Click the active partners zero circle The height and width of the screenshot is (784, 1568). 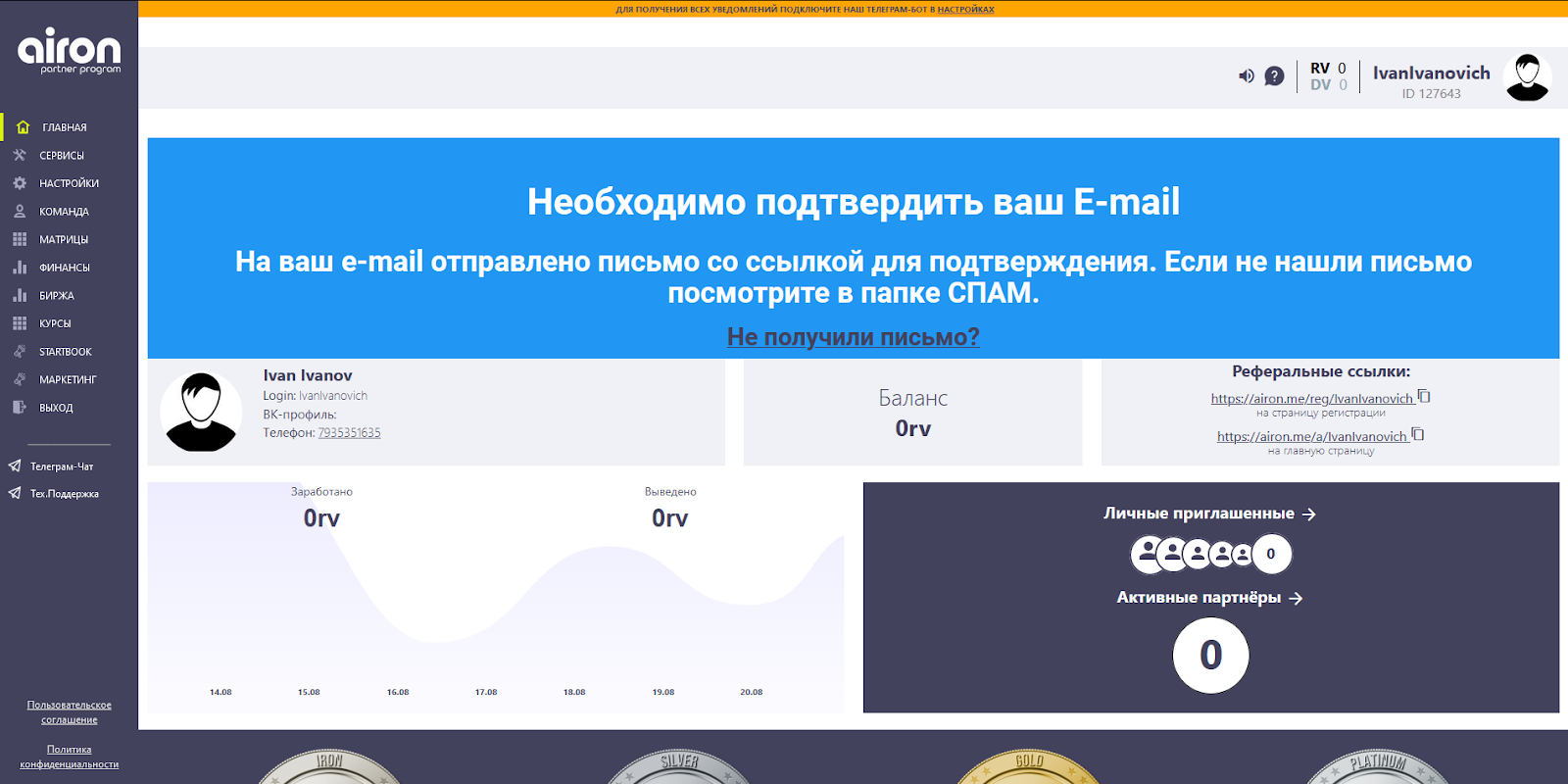click(x=1211, y=656)
